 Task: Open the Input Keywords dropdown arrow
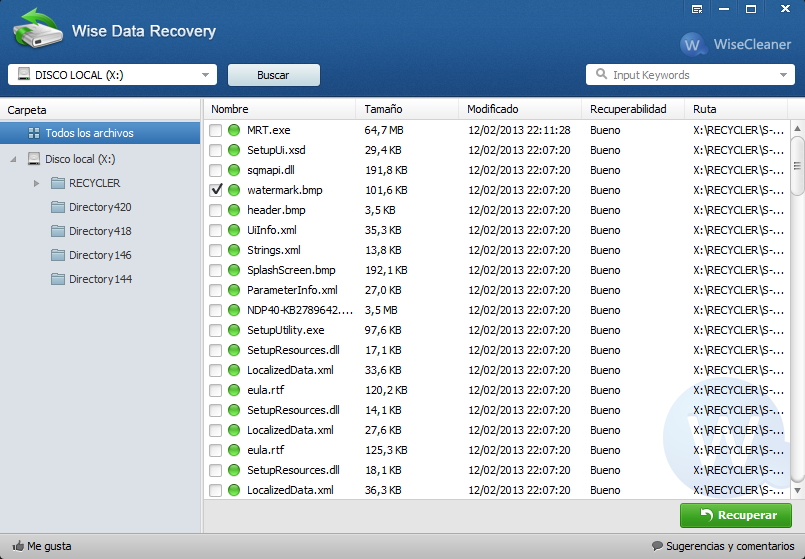point(783,75)
